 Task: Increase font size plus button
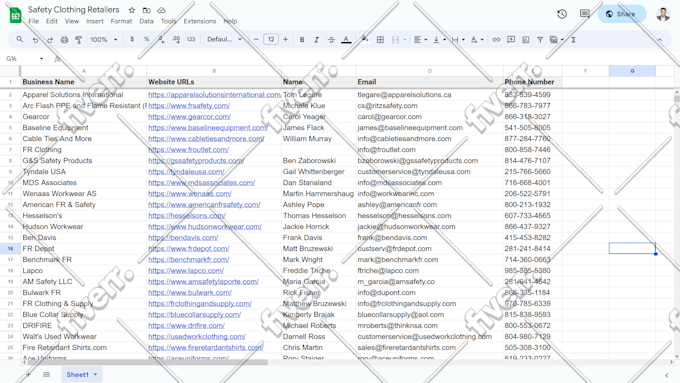click(x=285, y=39)
